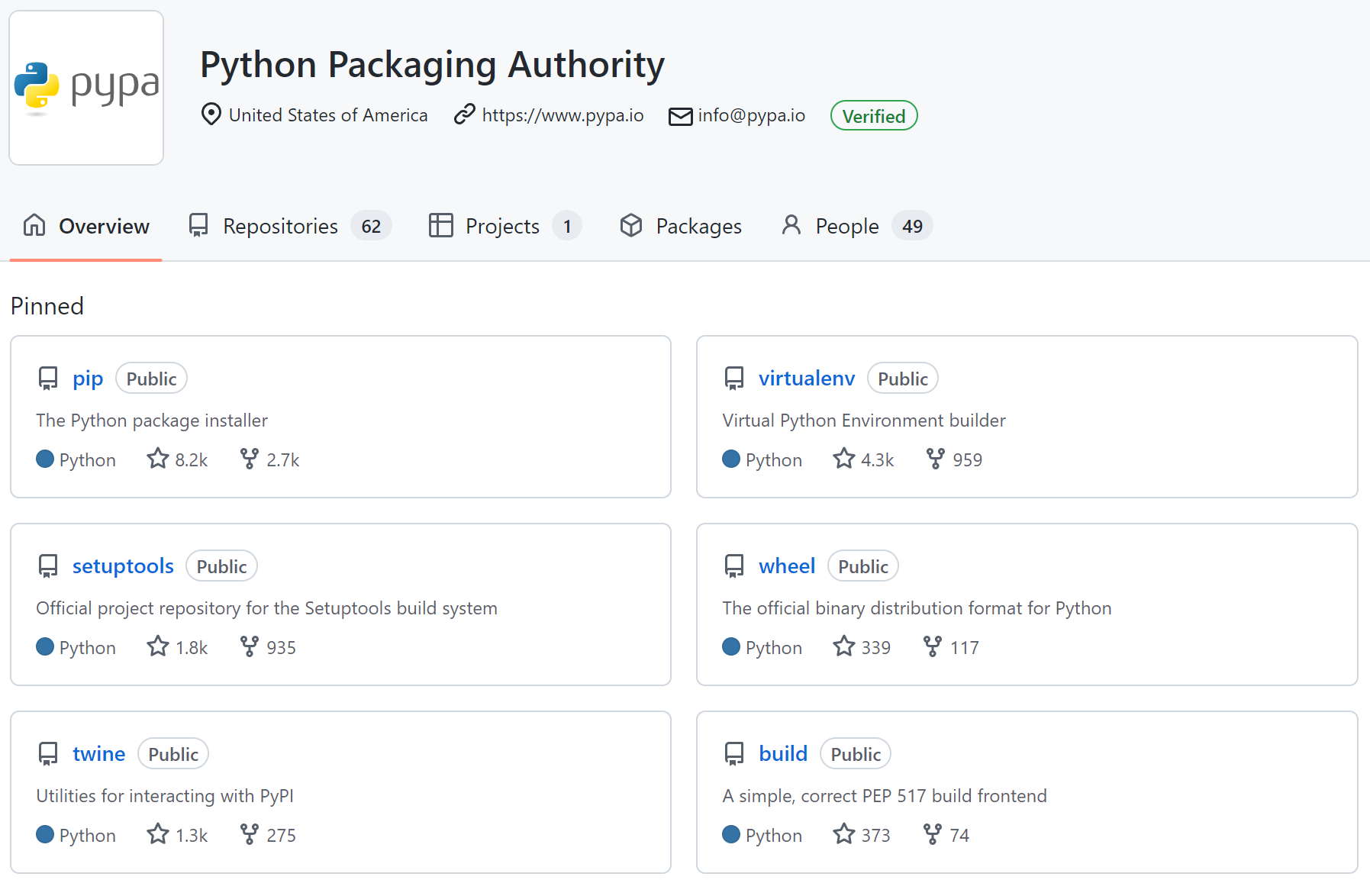Click build's 373 stars count
The width and height of the screenshot is (1370, 896).
(876, 836)
